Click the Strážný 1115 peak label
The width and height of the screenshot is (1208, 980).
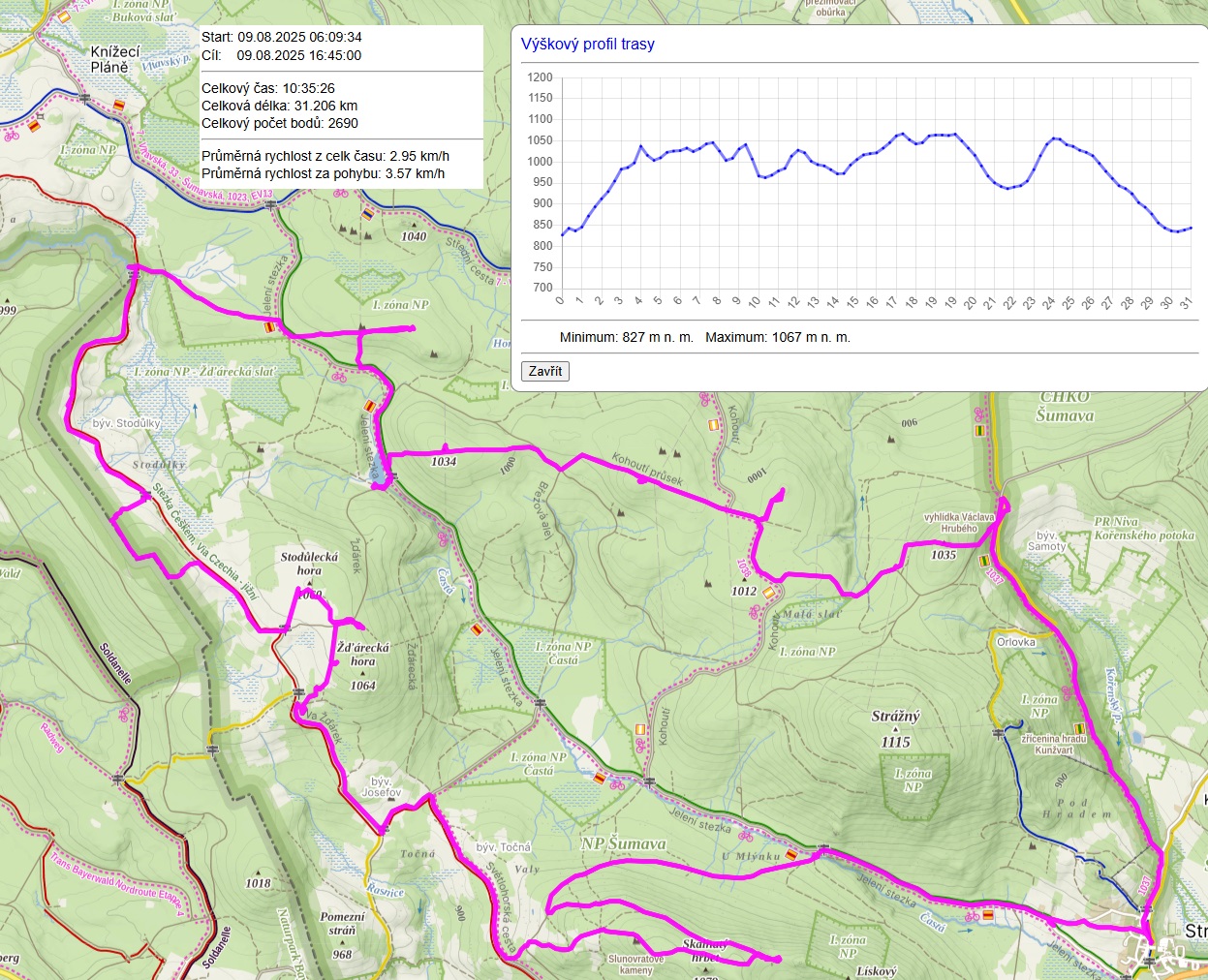click(x=895, y=728)
